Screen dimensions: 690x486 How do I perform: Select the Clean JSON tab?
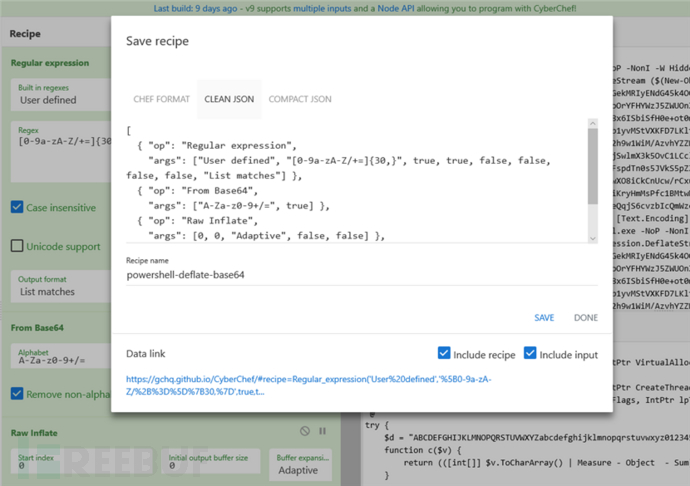pyautogui.click(x=229, y=99)
